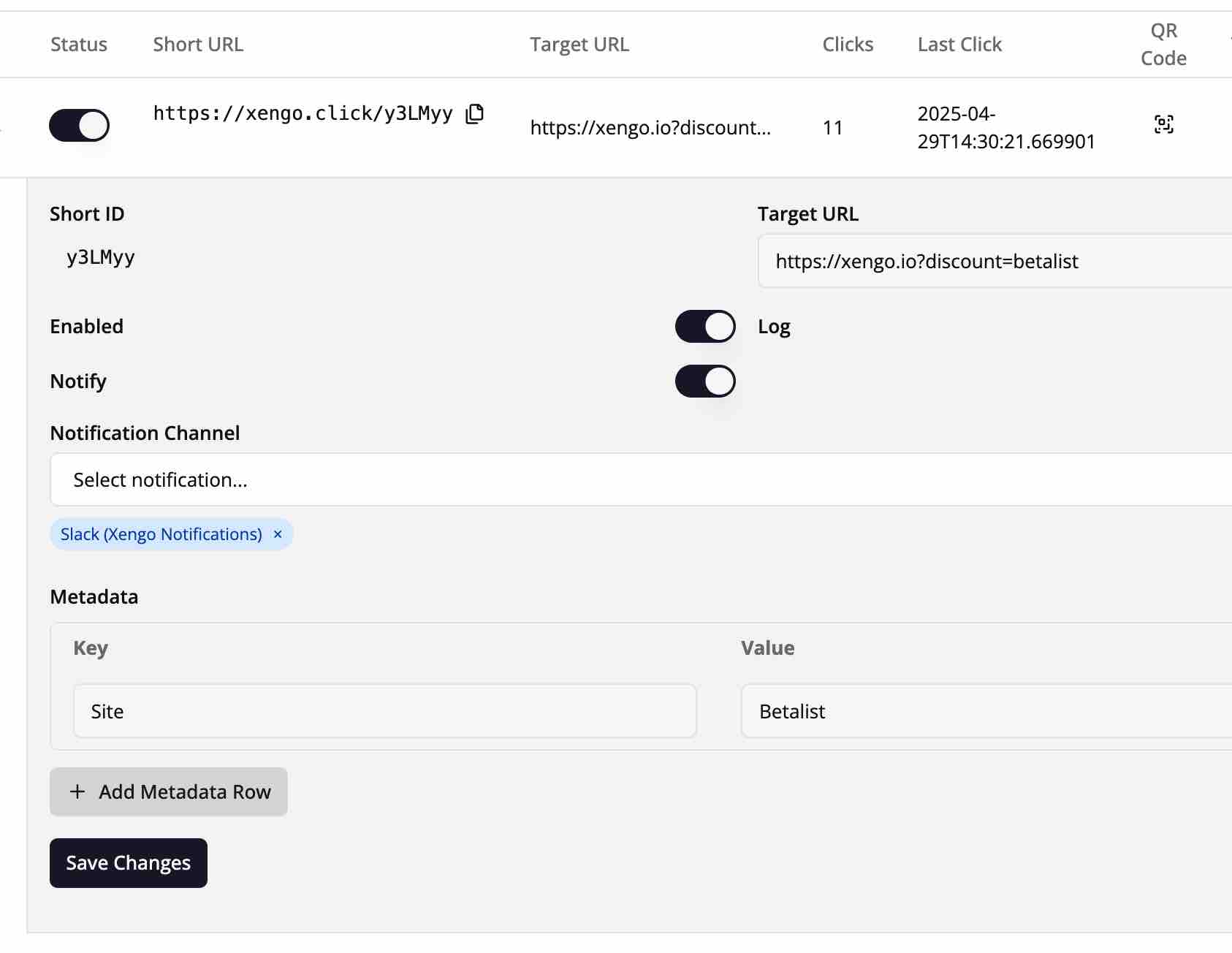This screenshot has height=953, width=1232.
Task: Toggle the Status switch for the link
Action: coord(80,125)
